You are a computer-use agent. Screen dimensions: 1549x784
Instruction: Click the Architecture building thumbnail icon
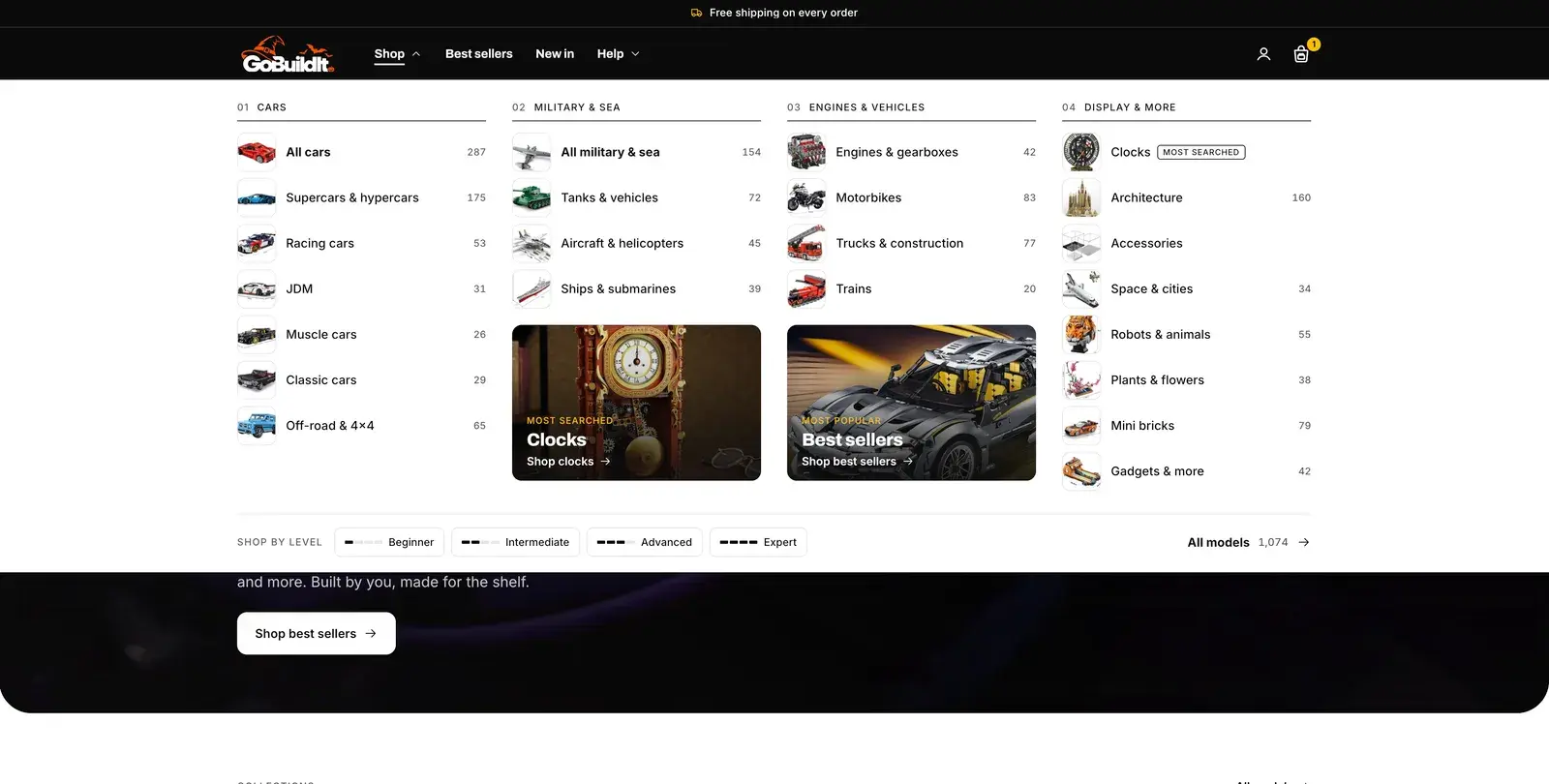click(x=1081, y=197)
